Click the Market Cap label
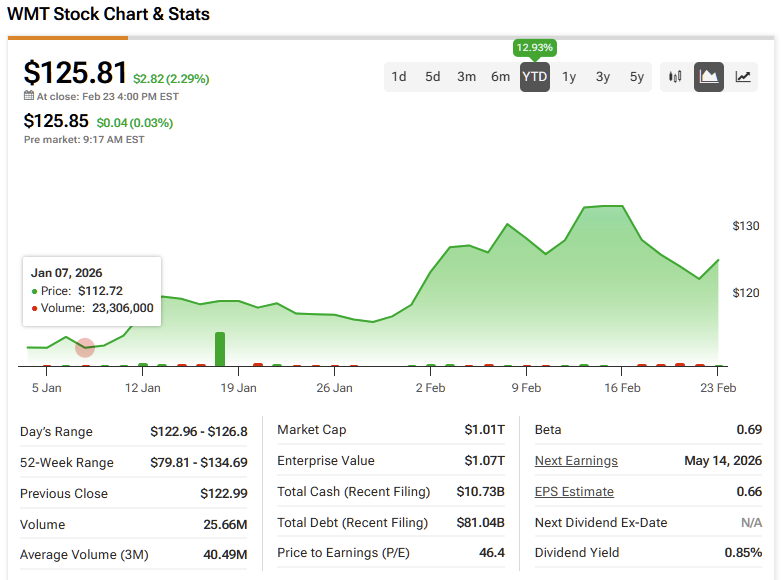 (x=312, y=429)
